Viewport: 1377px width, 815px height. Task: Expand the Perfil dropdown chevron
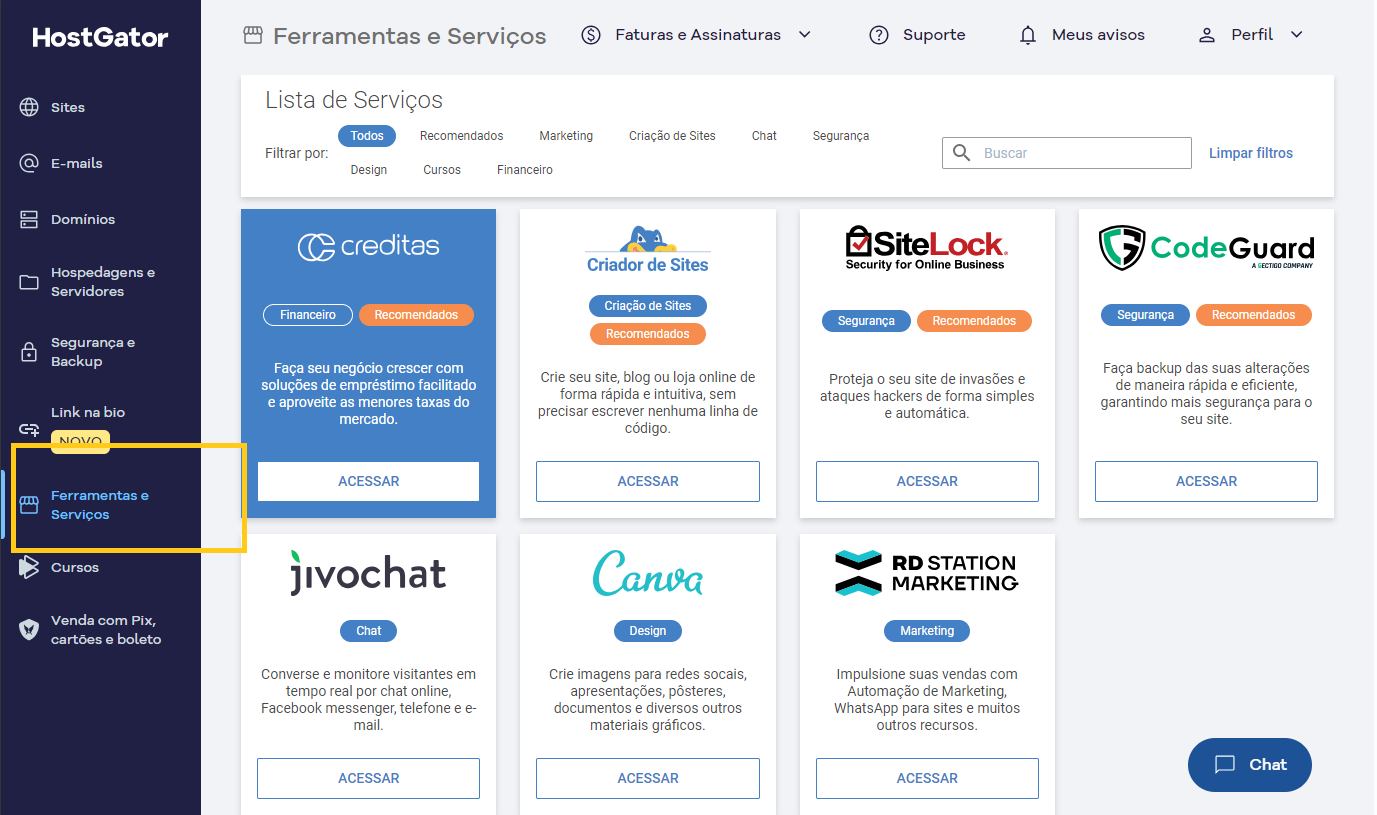(1297, 35)
